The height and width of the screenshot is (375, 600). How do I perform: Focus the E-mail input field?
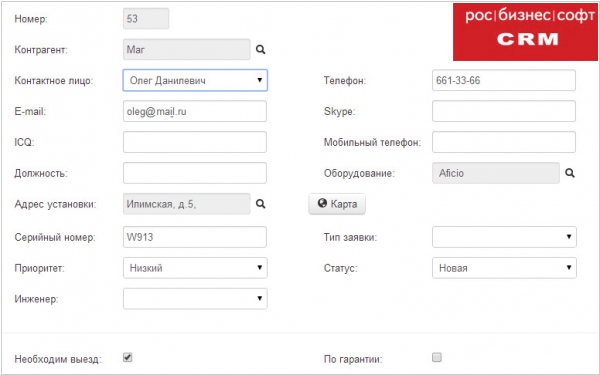[x=195, y=111]
